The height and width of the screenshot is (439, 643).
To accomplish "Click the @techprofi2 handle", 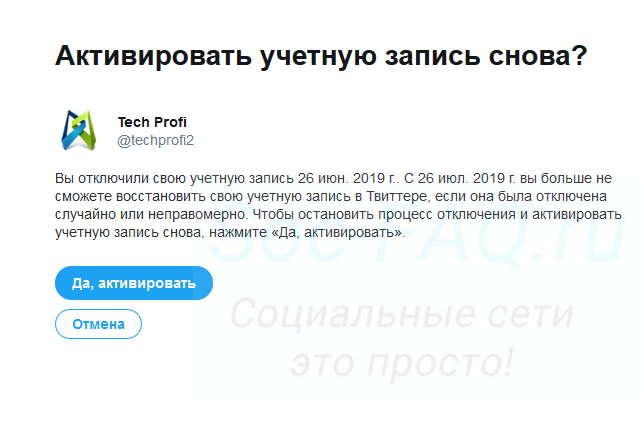I will [x=156, y=140].
